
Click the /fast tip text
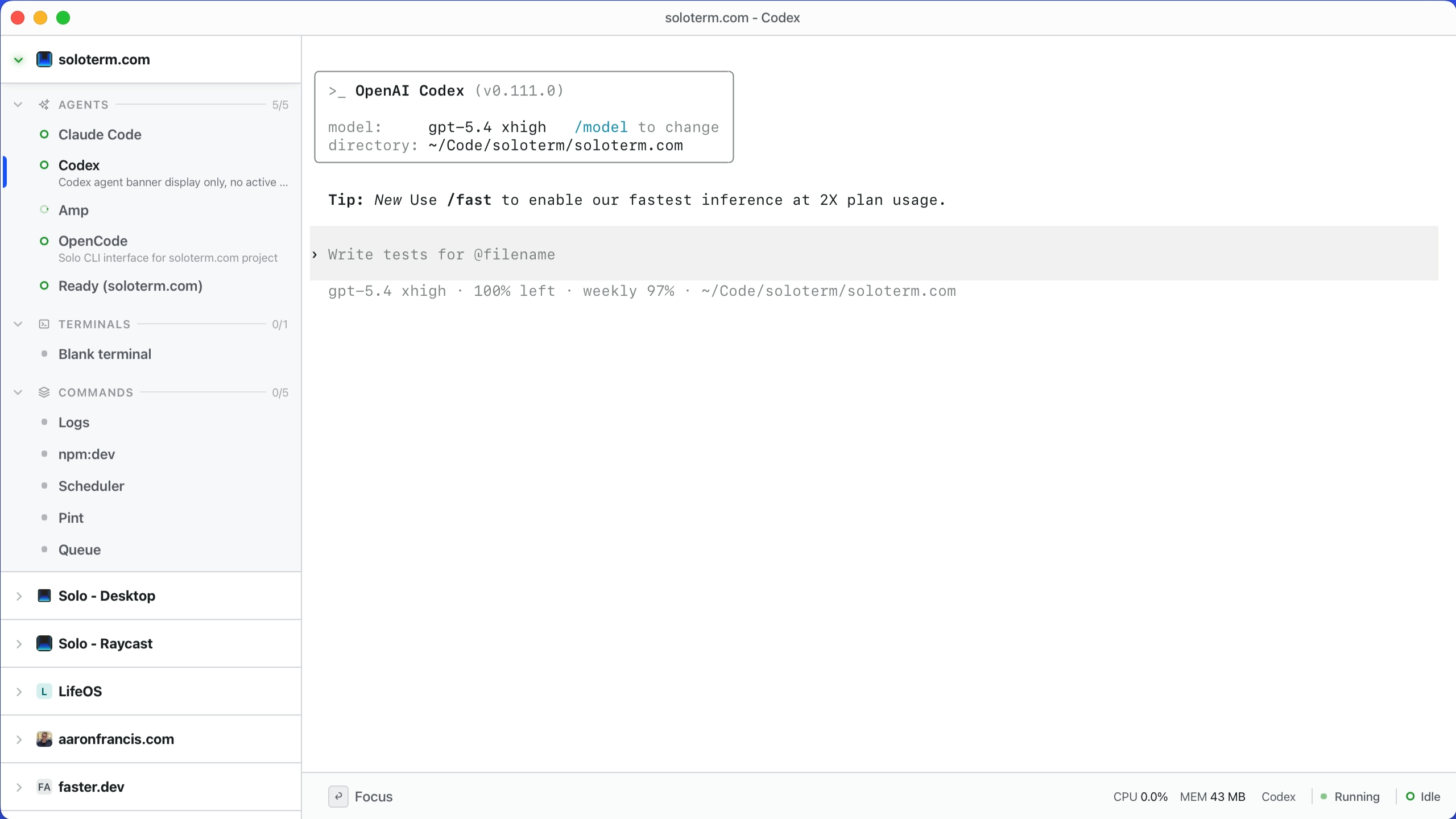point(469,200)
